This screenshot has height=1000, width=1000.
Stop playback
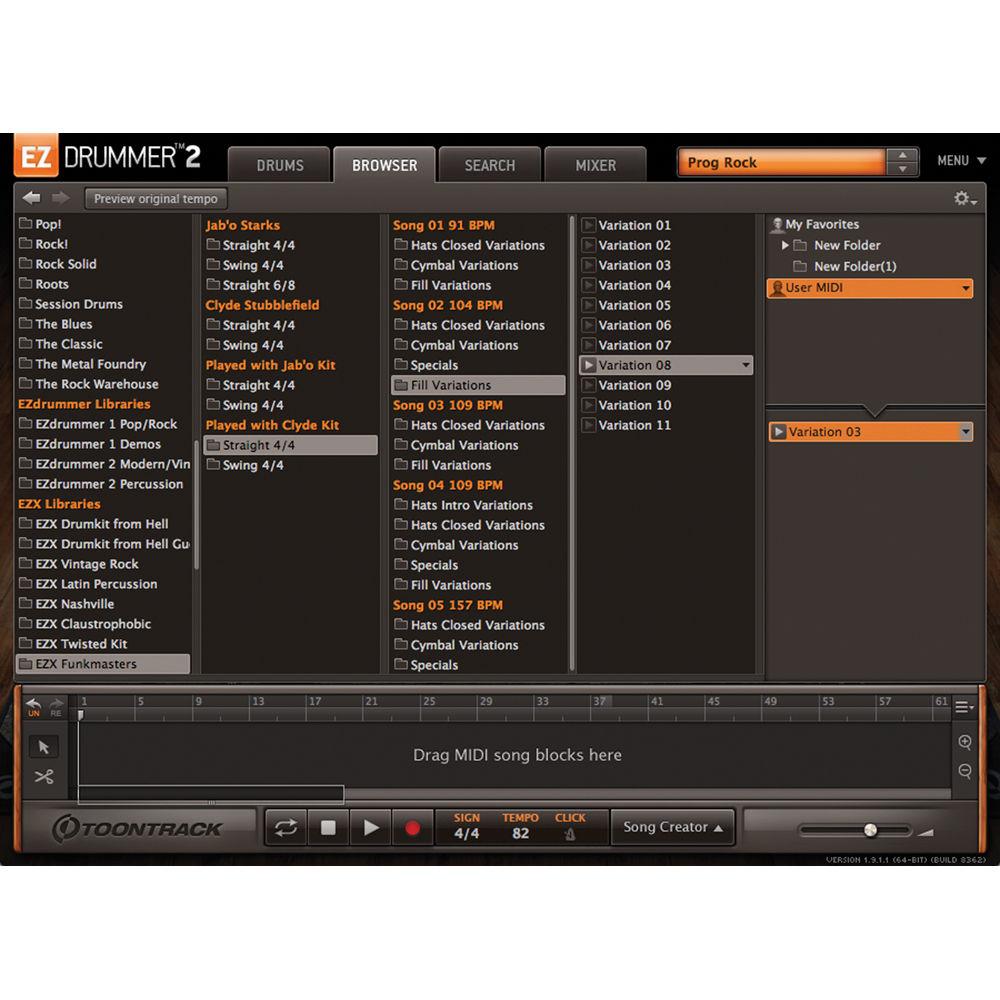(328, 828)
